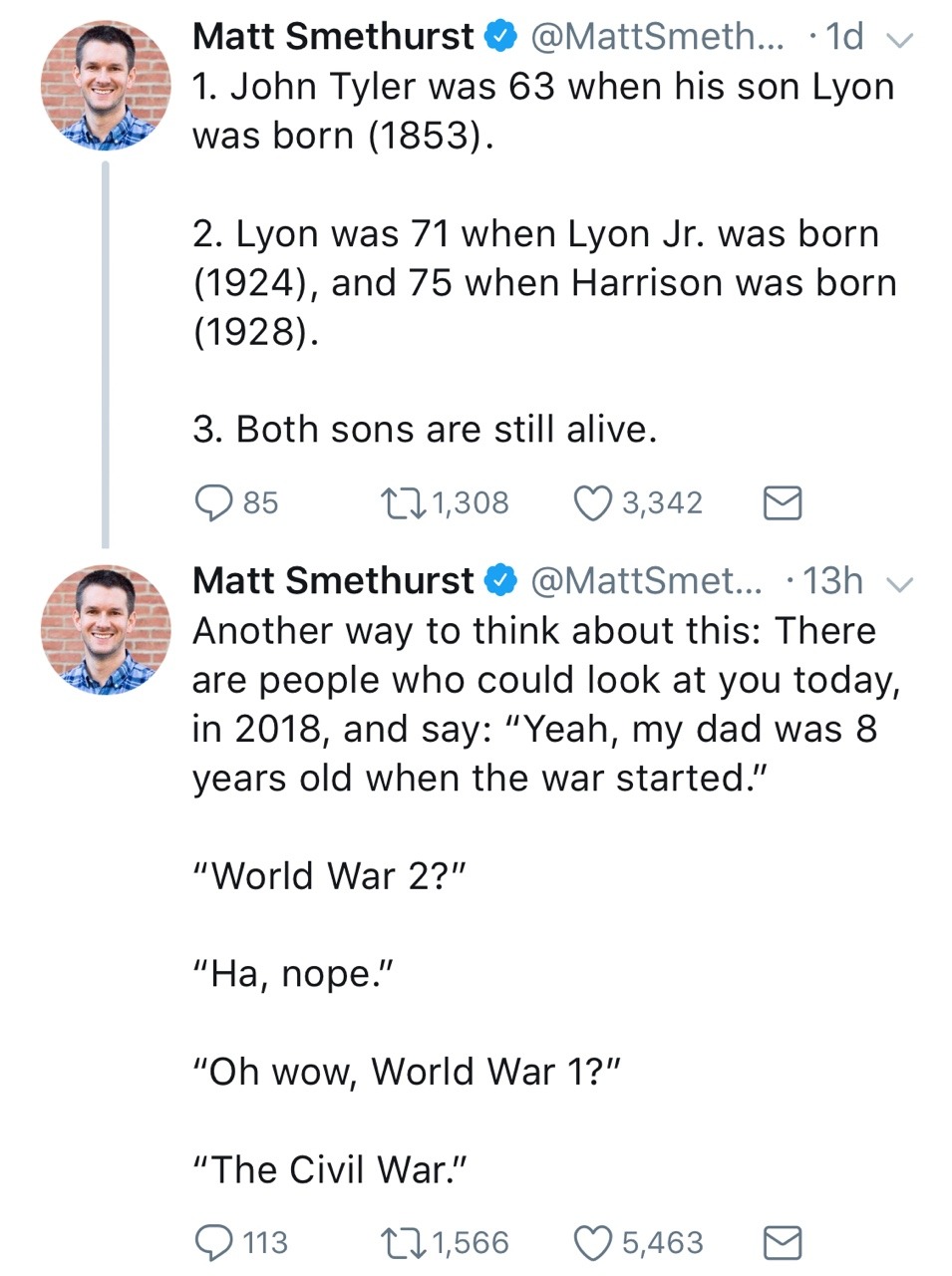
Task: Open profile photo on the second tweet
Action: pos(105,630)
